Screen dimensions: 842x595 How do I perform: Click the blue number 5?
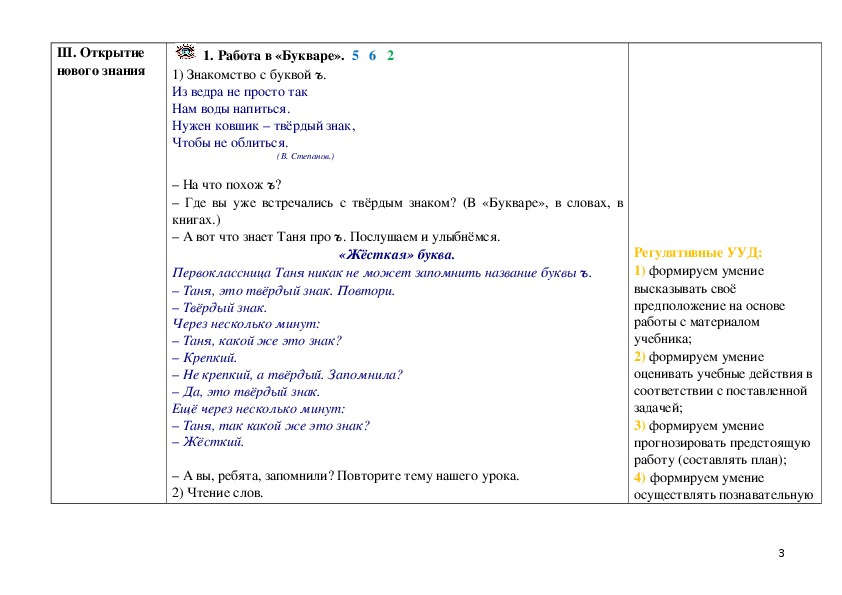355,55
